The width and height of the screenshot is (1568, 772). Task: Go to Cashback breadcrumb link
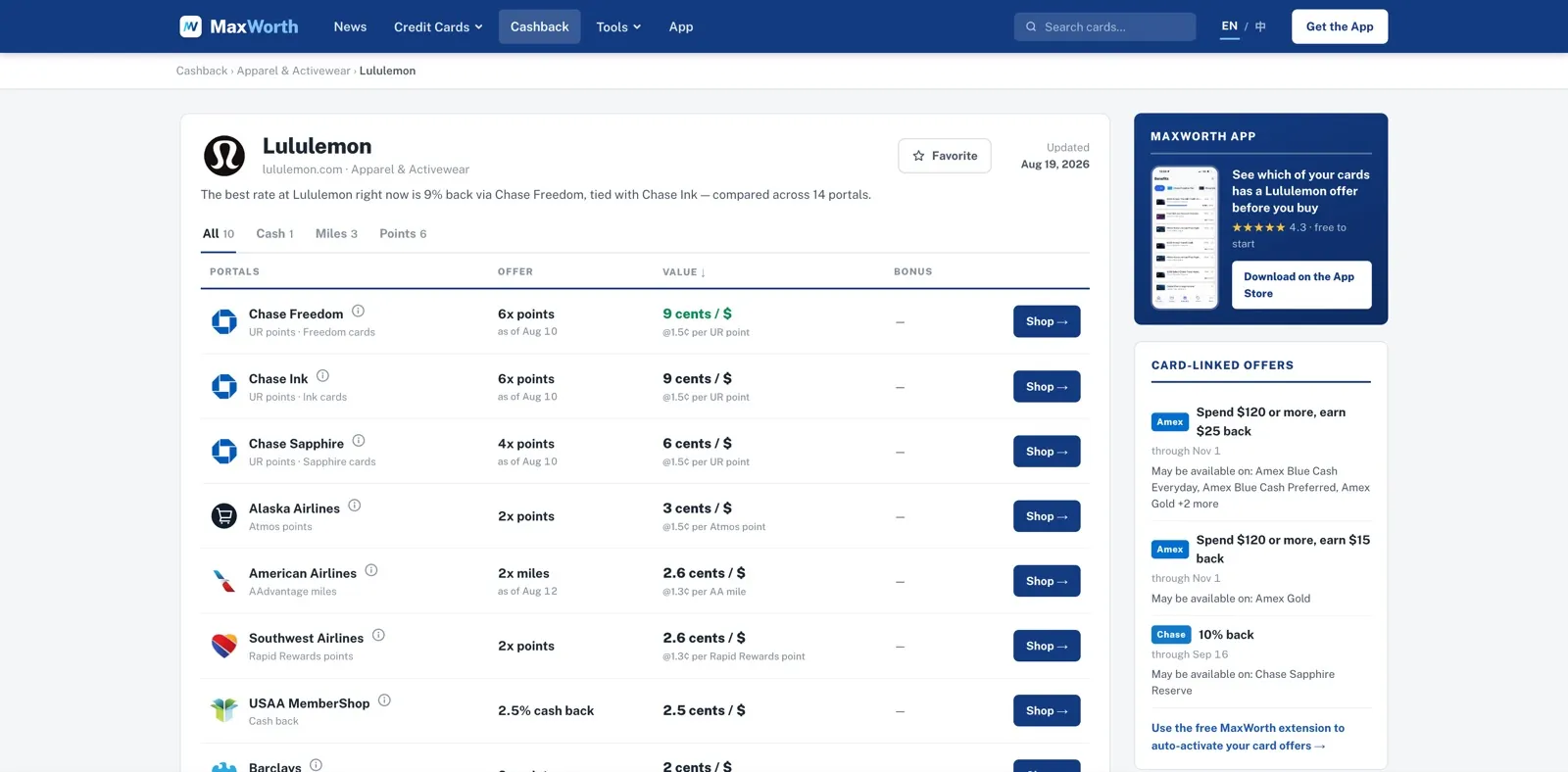[x=202, y=71]
